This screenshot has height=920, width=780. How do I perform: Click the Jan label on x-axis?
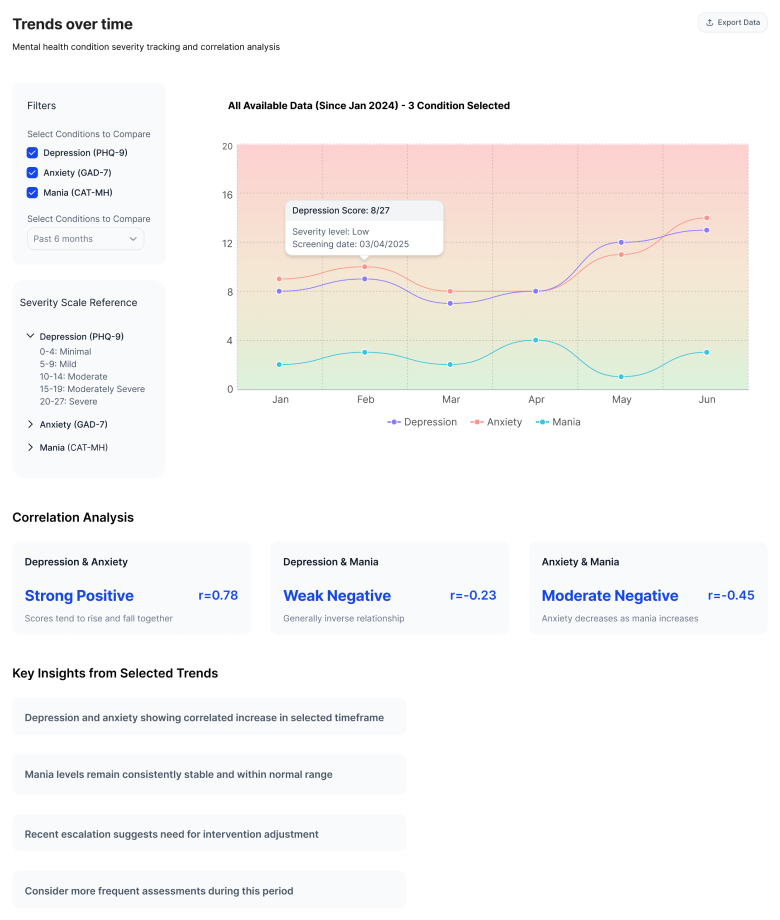pyautogui.click(x=280, y=399)
